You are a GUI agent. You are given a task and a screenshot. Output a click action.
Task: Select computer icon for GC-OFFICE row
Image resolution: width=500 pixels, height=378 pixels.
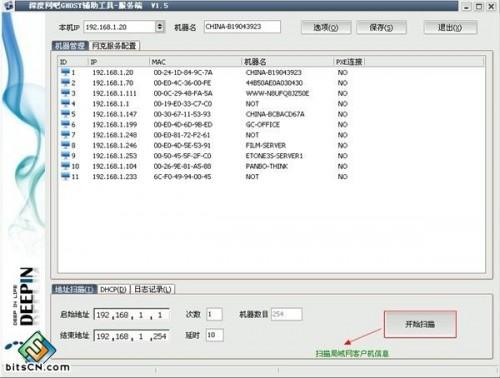(65, 124)
